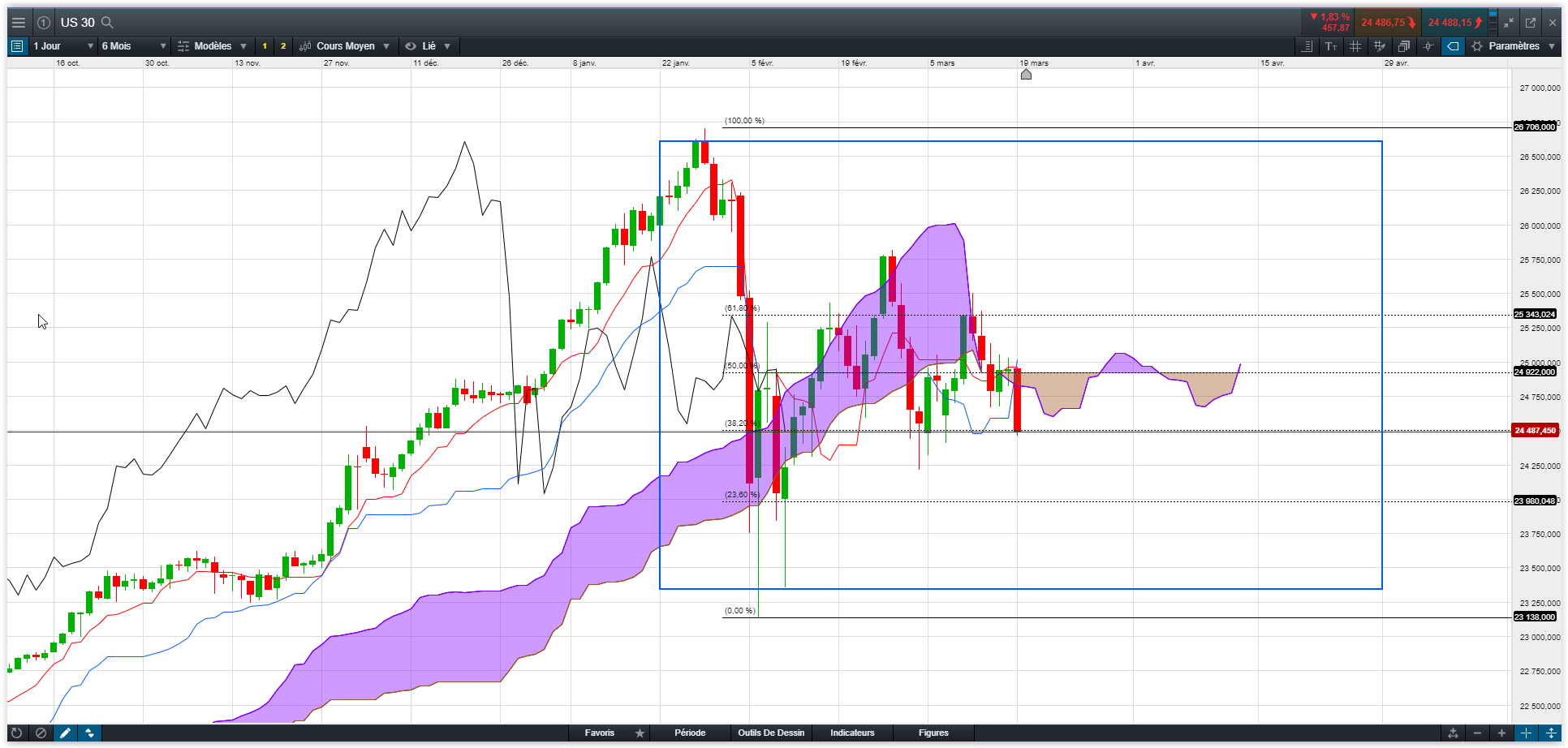The height and width of the screenshot is (748, 1568).
Task: Open the Indicateurs tab
Action: coord(852,733)
